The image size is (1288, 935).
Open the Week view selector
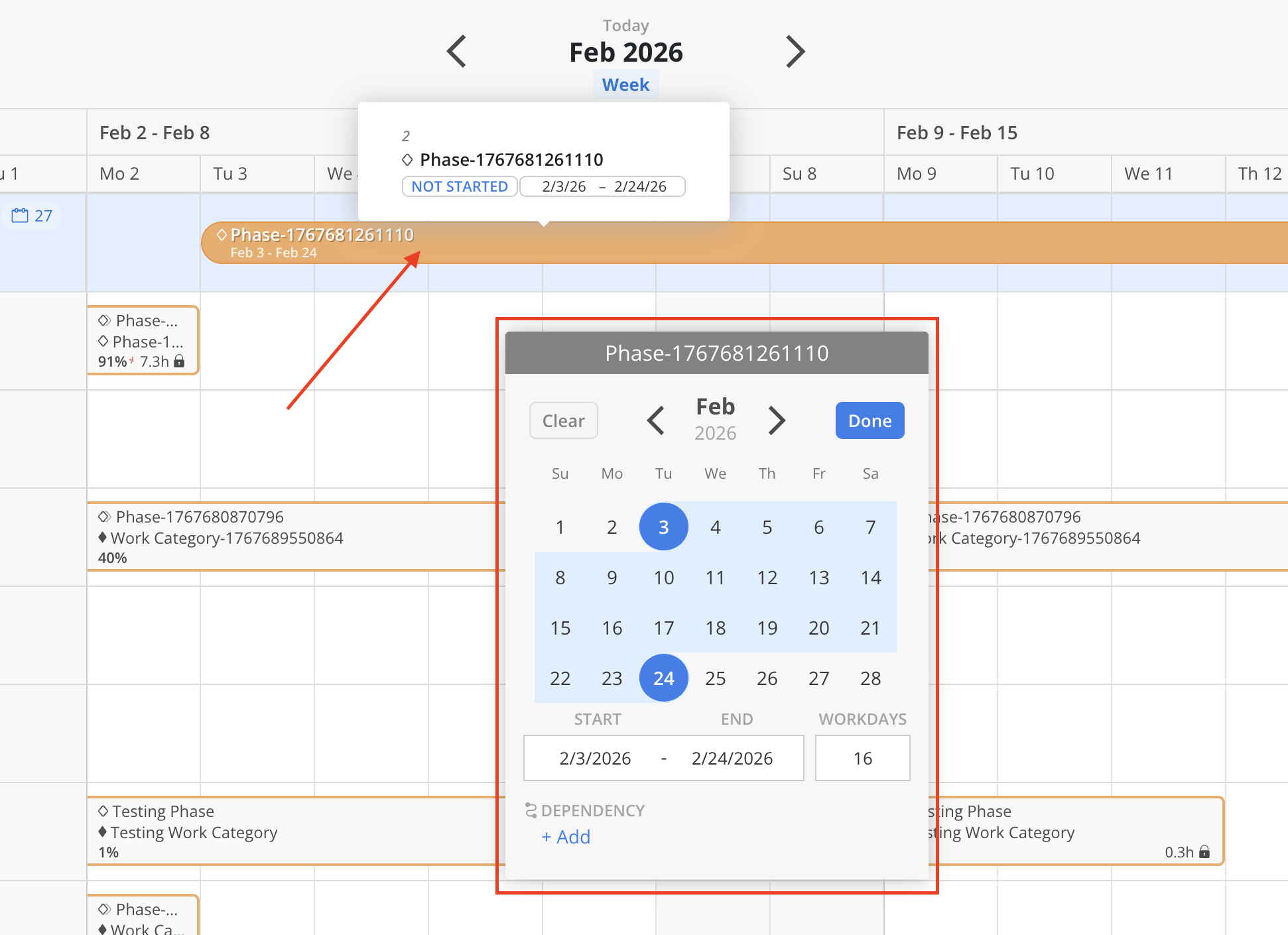tap(625, 85)
